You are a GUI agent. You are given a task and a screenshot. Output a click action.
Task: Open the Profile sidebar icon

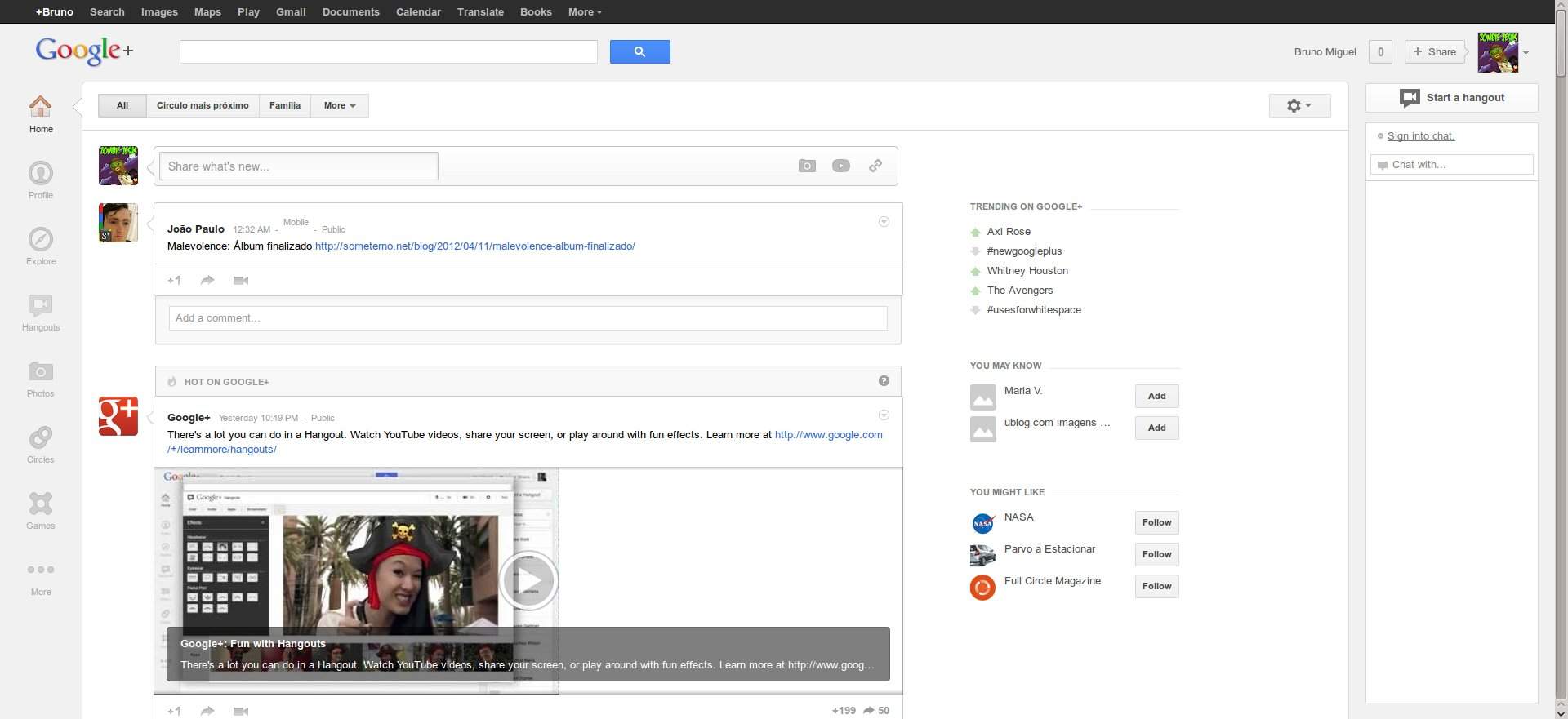pos(40,173)
